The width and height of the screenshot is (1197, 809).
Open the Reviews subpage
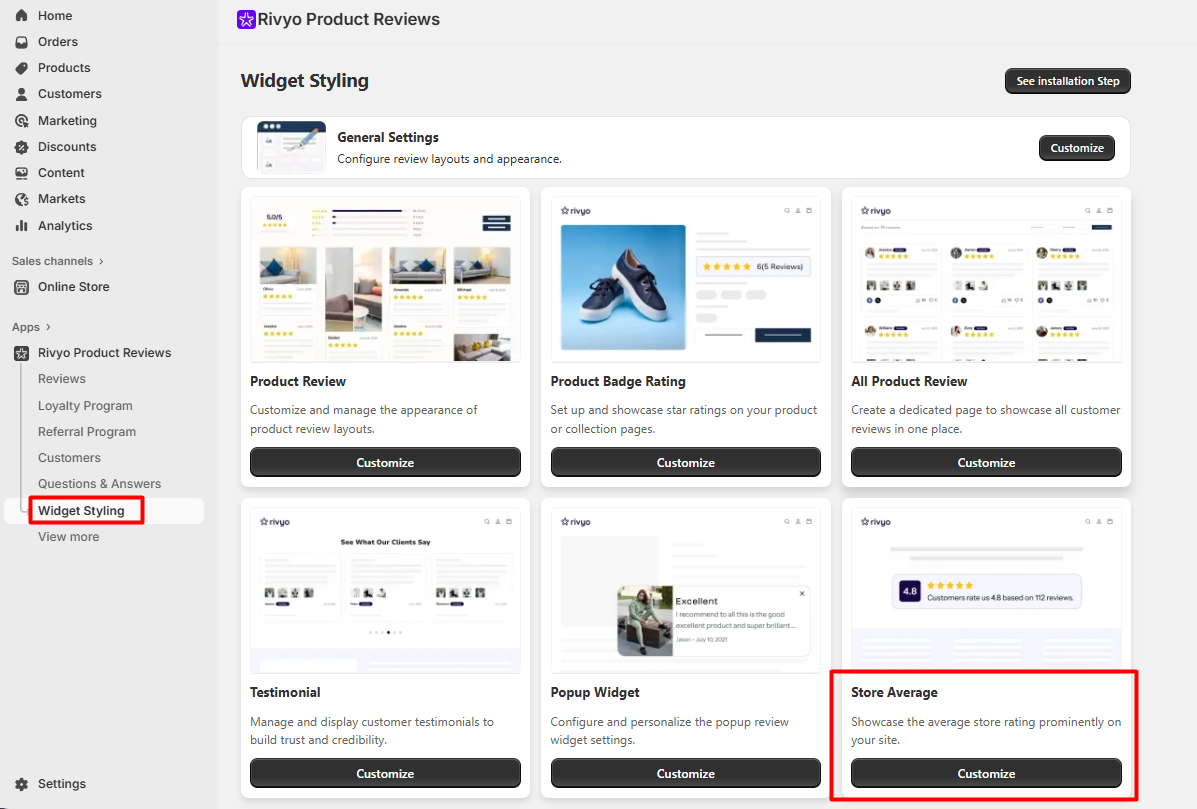point(62,379)
